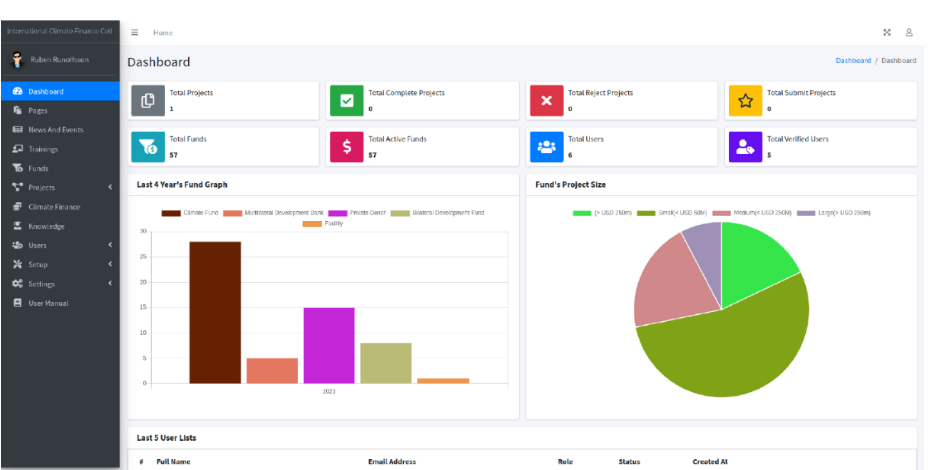Open Climate Finance menu item

(x=60, y=207)
